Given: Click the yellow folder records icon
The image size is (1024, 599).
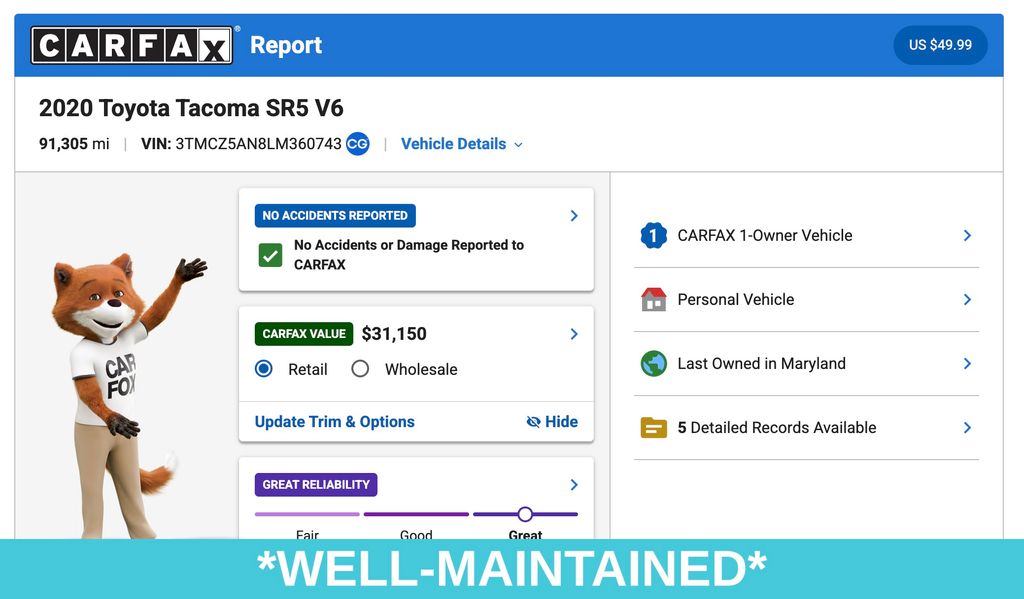Looking at the screenshot, I should click(x=653, y=427).
